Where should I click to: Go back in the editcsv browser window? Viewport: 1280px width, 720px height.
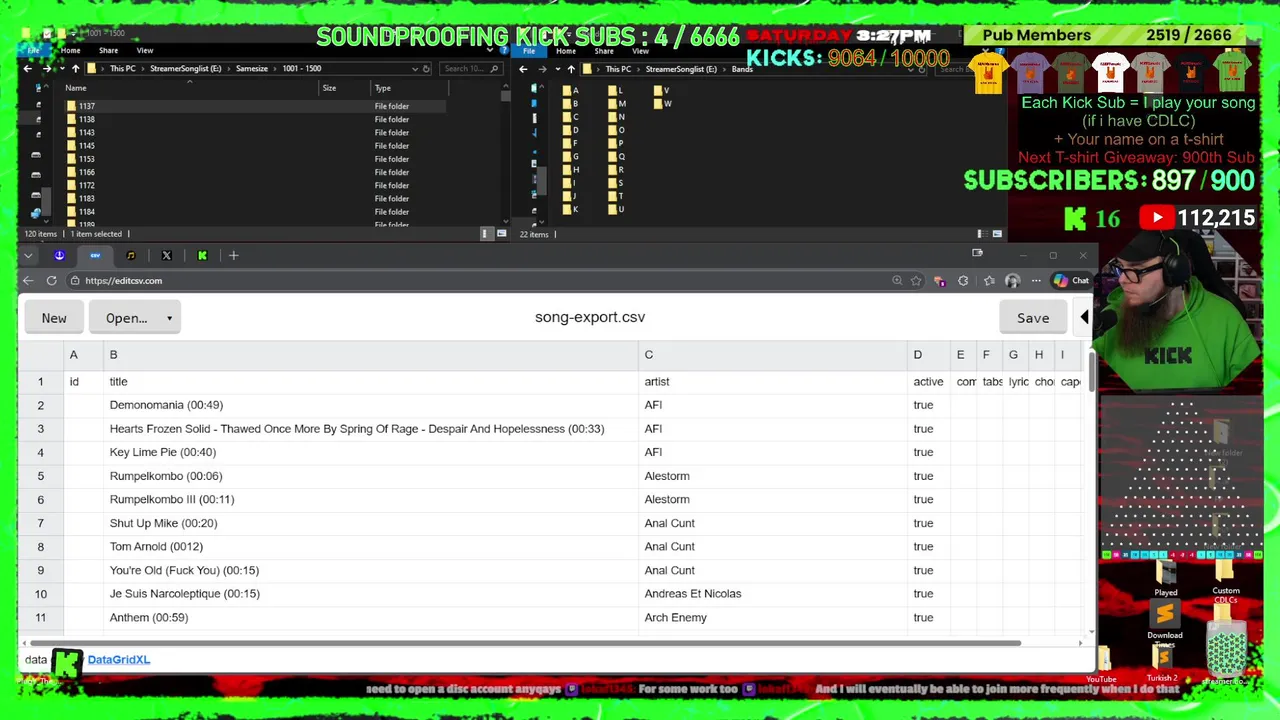coord(28,281)
